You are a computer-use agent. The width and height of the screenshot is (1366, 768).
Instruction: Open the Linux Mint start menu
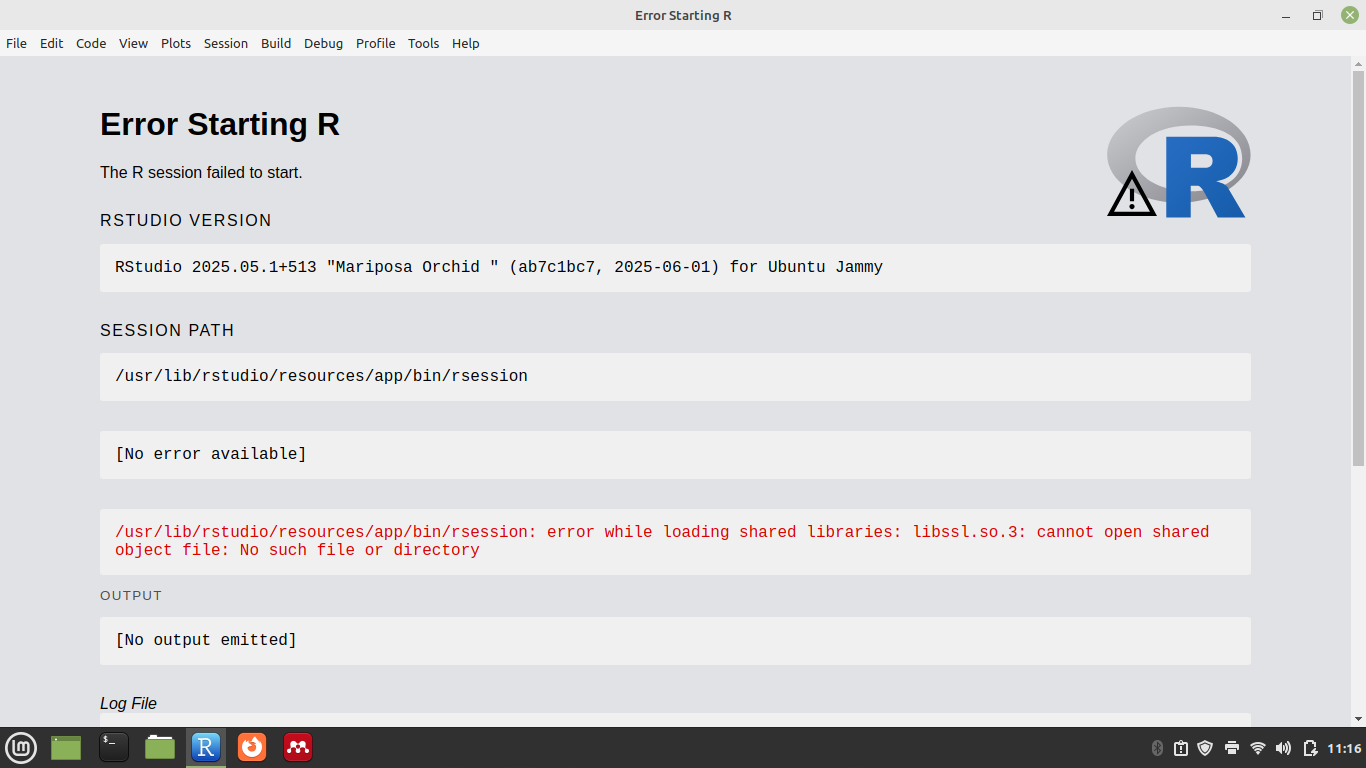21,747
